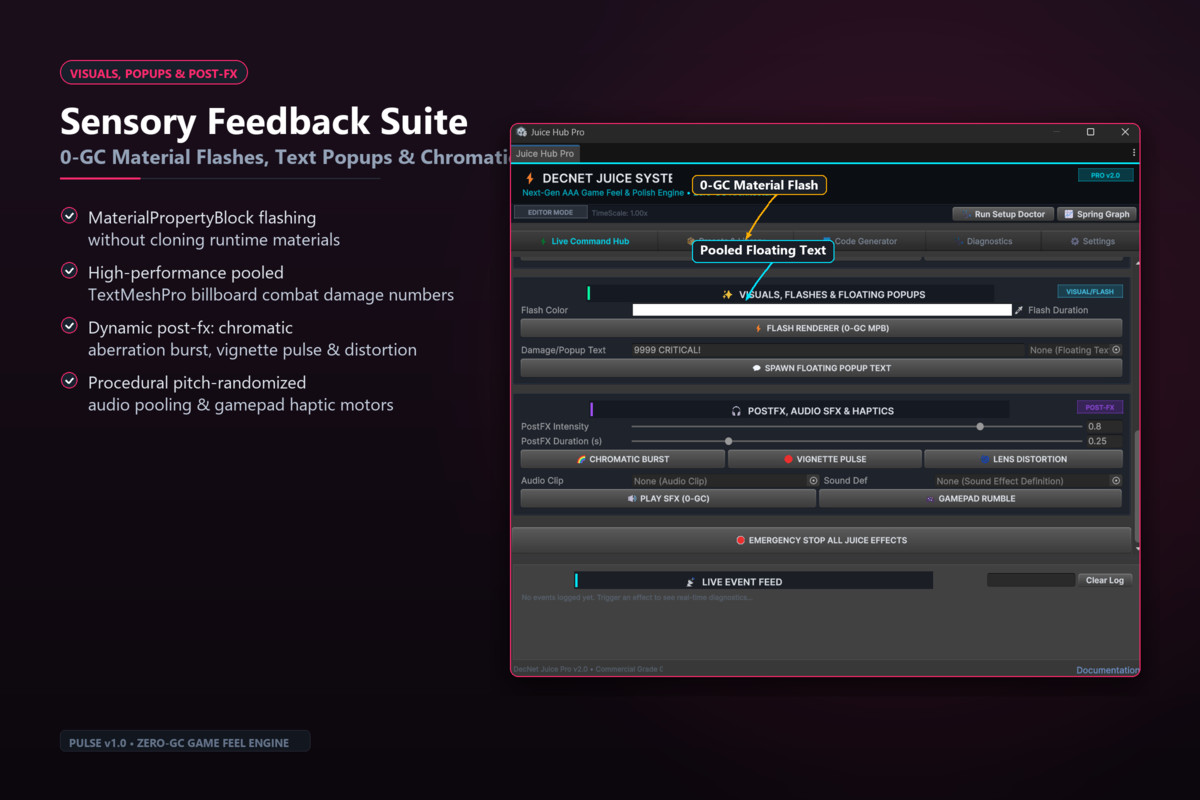This screenshot has width=1200, height=800.
Task: Trigger the LENS DISTORTION effect
Action: click(1023, 459)
